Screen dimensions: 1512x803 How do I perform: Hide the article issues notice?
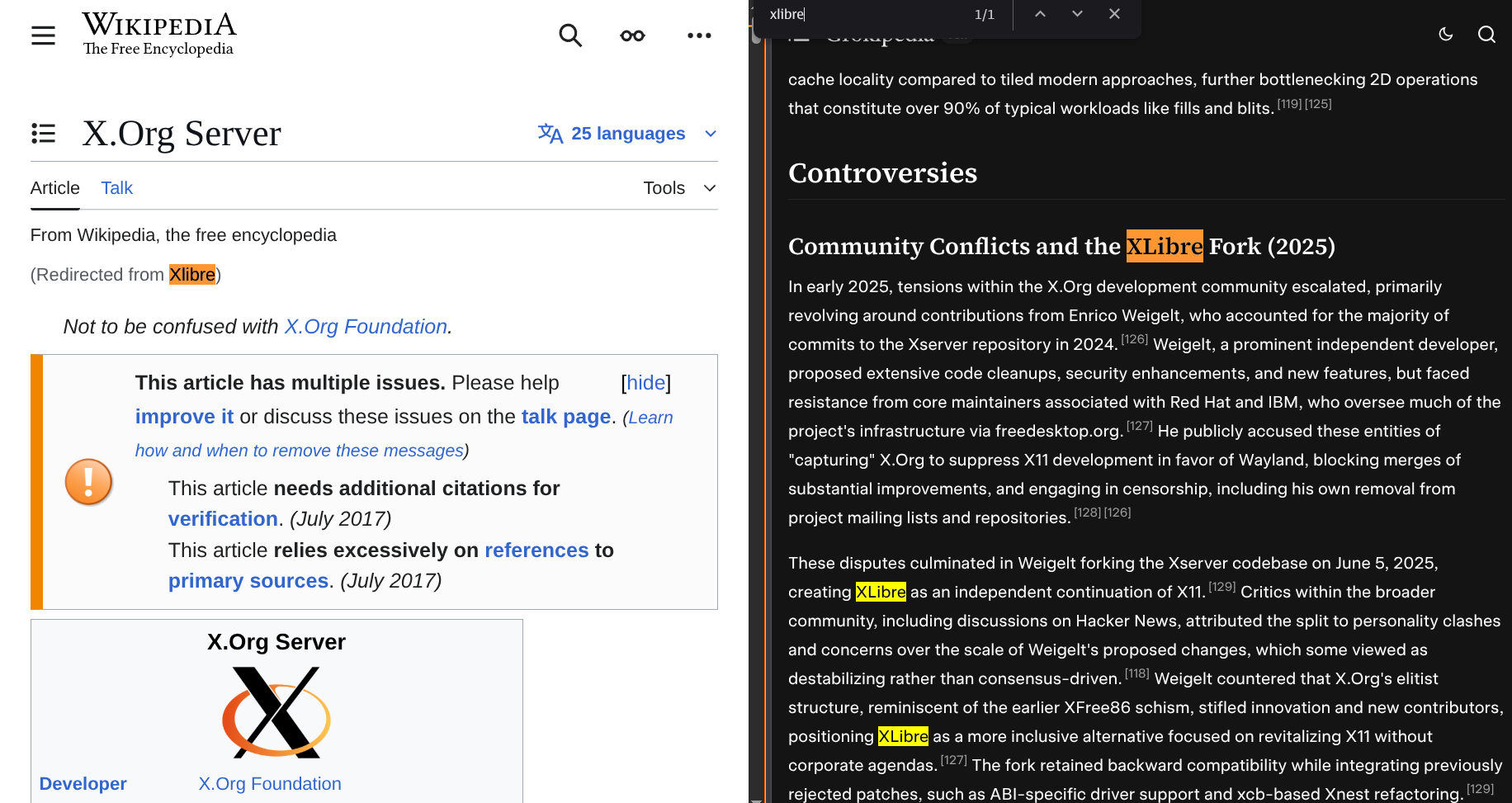tap(645, 383)
